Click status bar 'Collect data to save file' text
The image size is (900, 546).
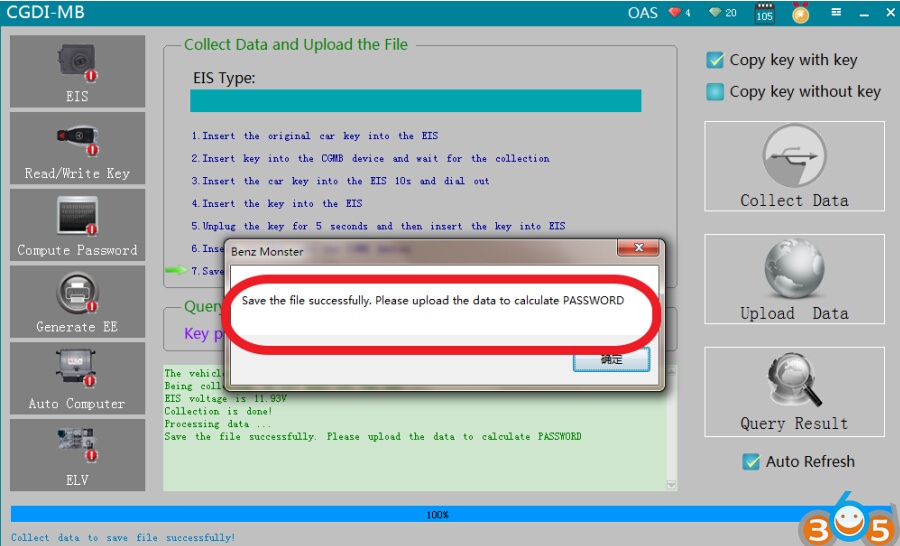click(123, 537)
